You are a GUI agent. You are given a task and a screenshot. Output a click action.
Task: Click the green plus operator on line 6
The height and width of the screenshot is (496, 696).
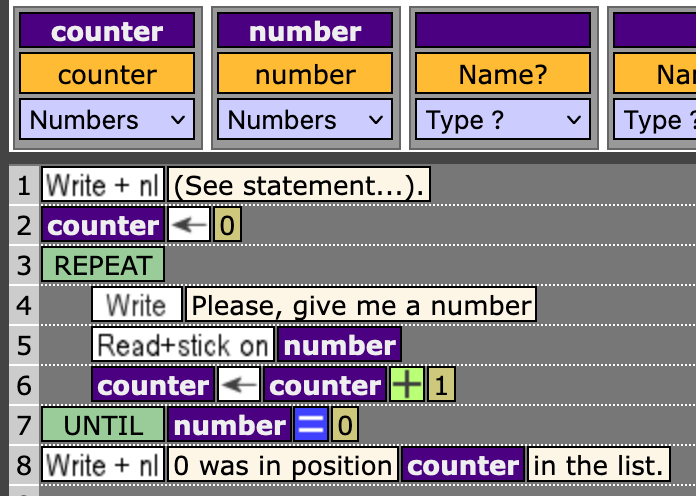pos(406,385)
